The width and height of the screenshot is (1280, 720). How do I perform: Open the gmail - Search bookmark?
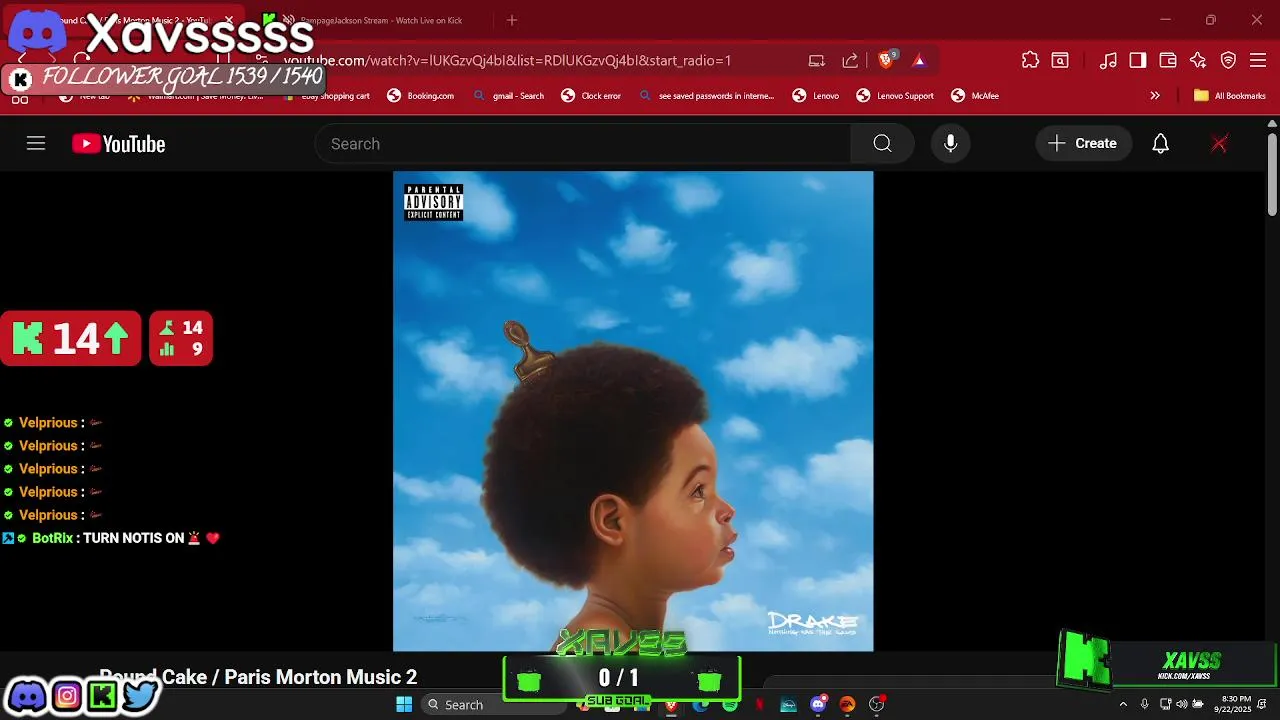click(x=509, y=96)
